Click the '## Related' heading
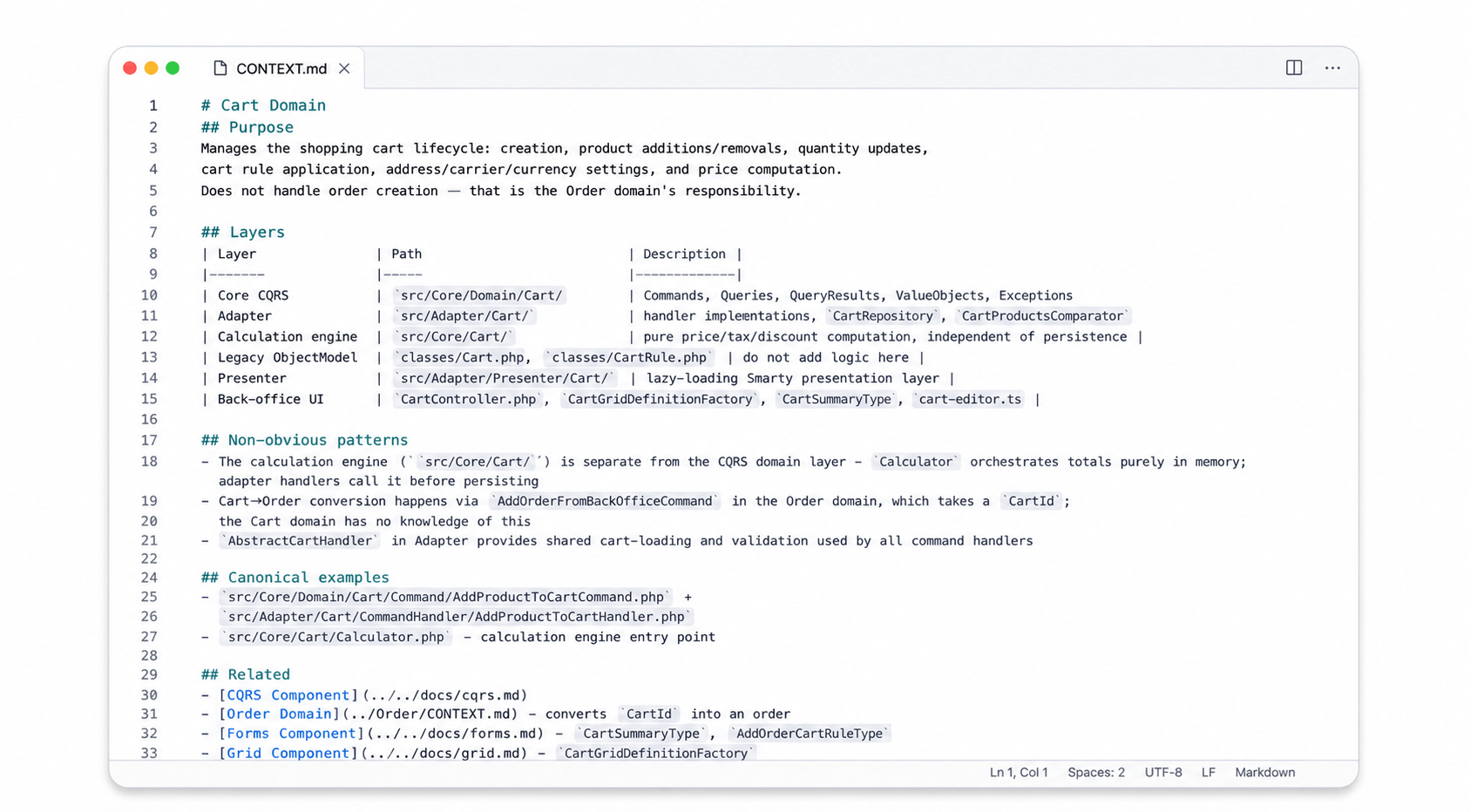The width and height of the screenshot is (1470, 812). click(245, 675)
